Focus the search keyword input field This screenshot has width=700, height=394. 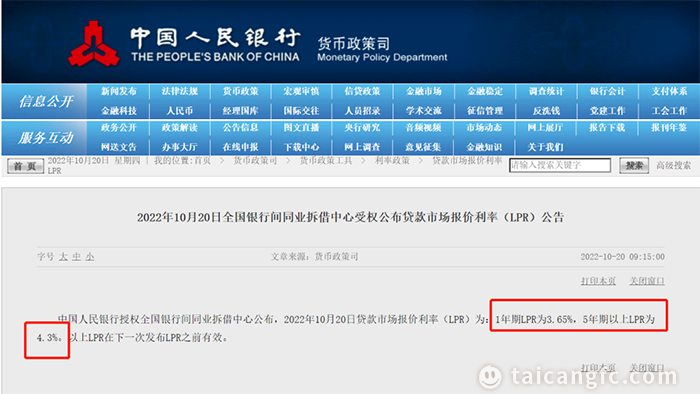(560, 165)
